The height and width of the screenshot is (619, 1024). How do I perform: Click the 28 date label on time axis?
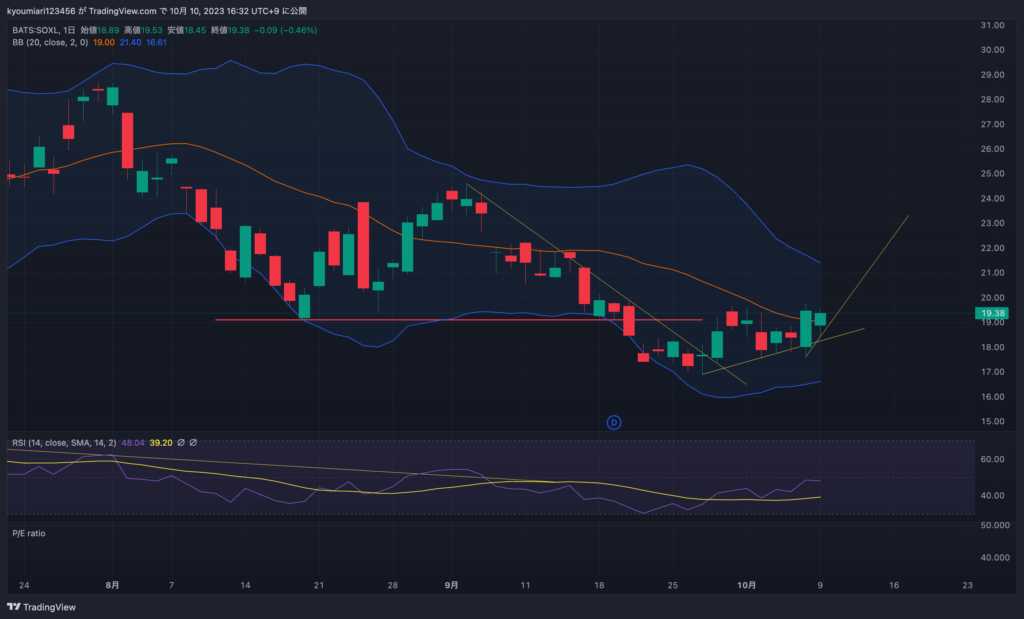pyautogui.click(x=392, y=585)
